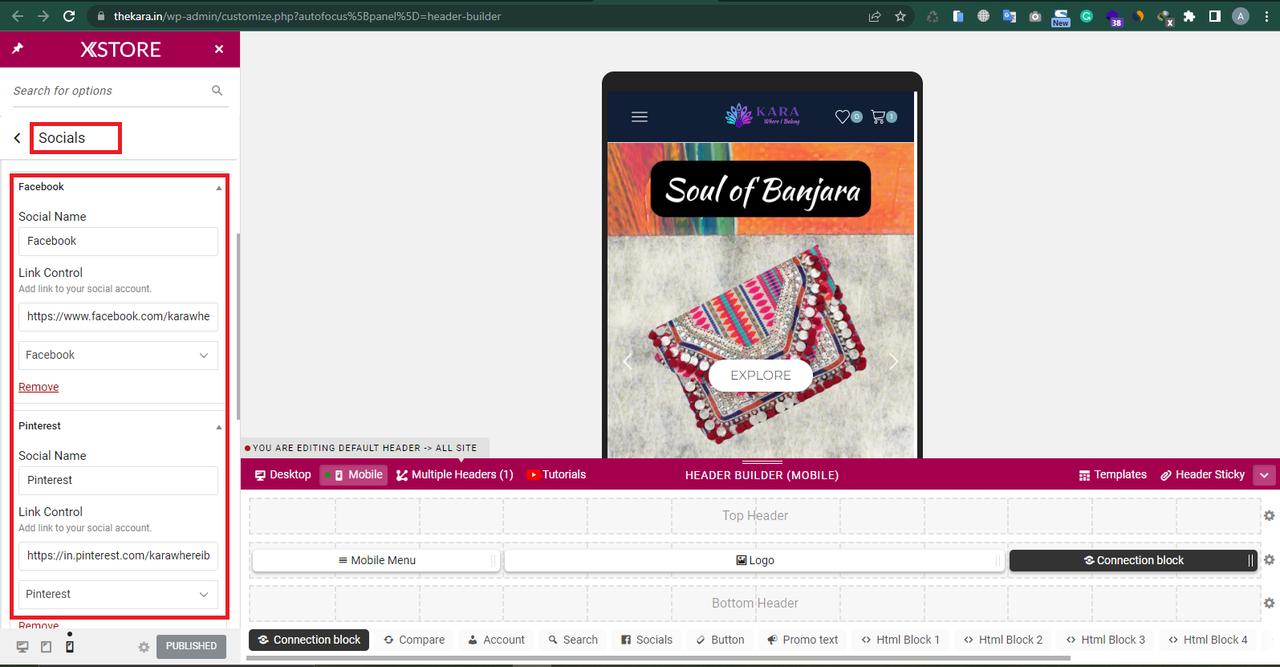Click the EXPLORE button on banner
Screen dimensions: 1280x667
click(x=761, y=375)
